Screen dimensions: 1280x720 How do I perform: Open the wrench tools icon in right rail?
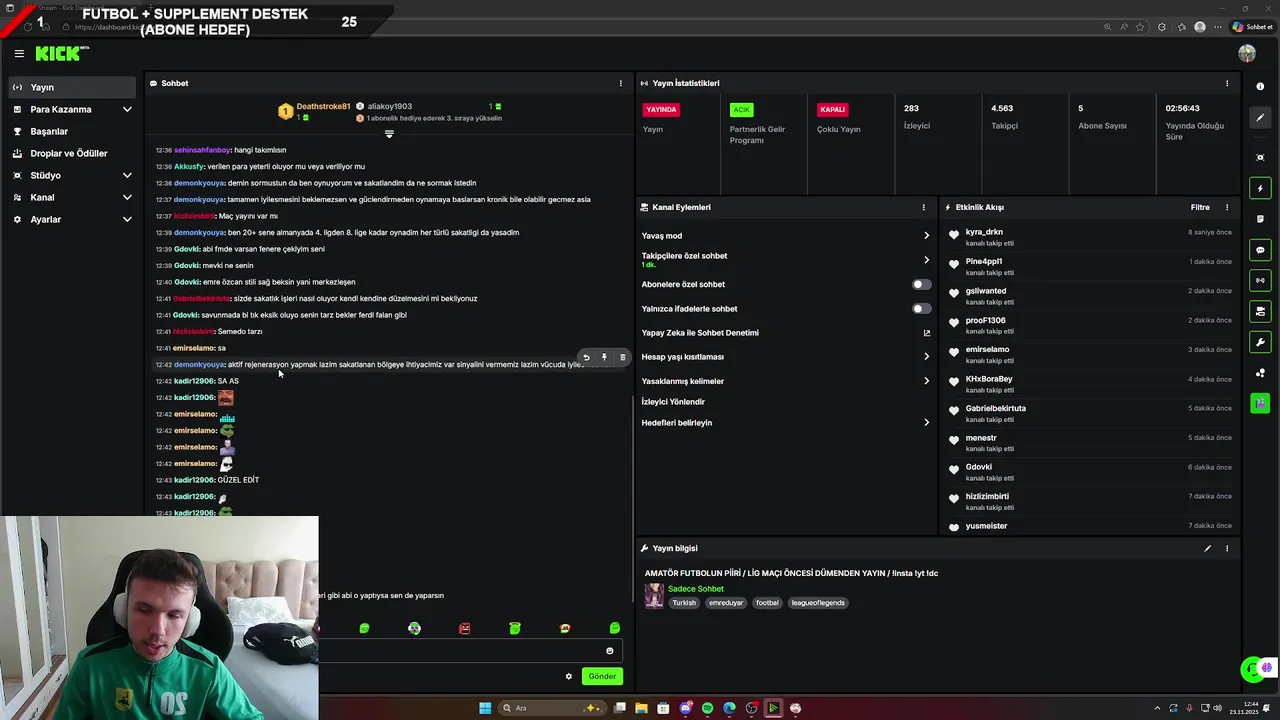pos(1260,342)
